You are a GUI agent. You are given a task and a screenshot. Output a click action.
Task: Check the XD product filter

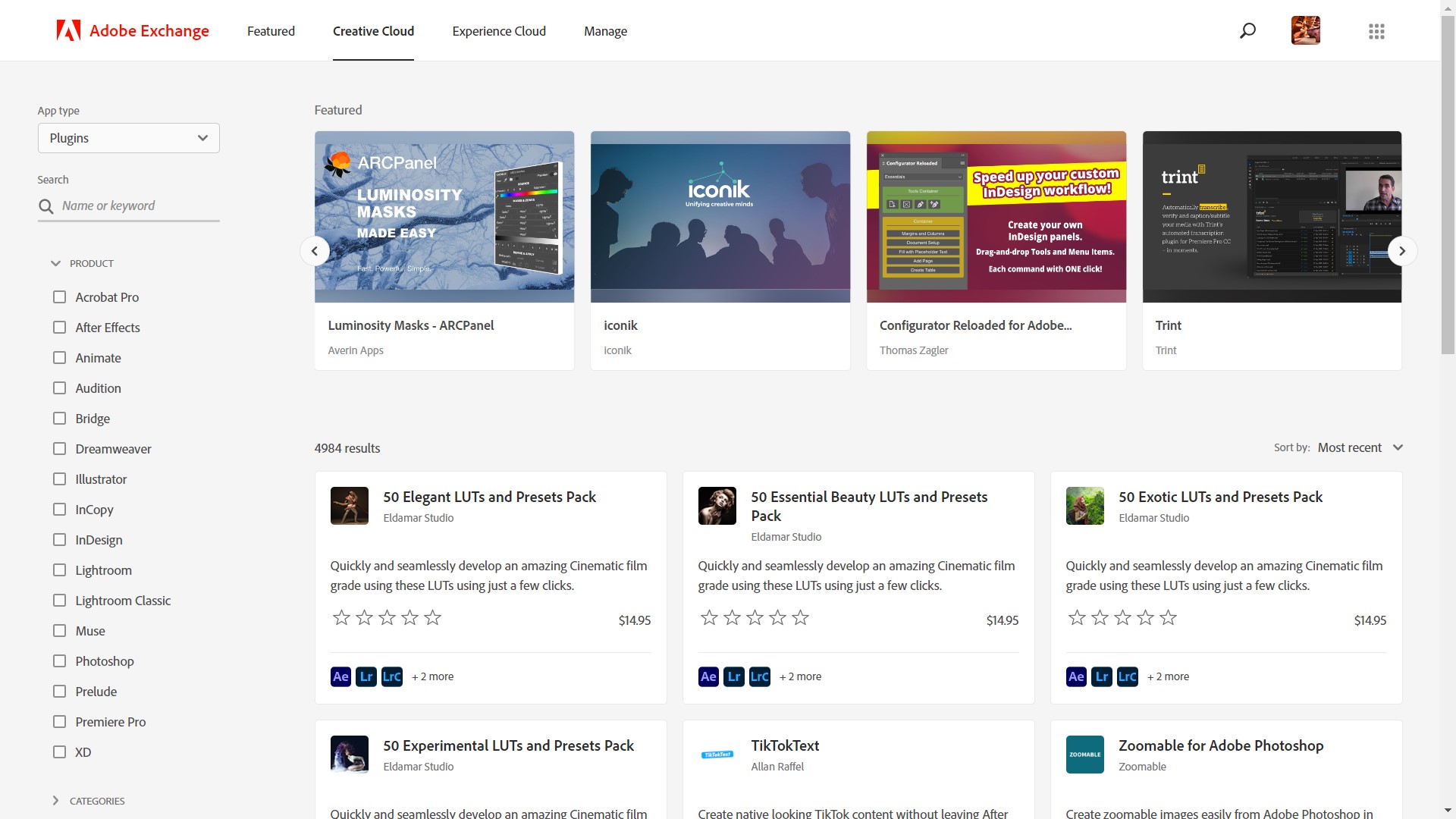(x=59, y=752)
